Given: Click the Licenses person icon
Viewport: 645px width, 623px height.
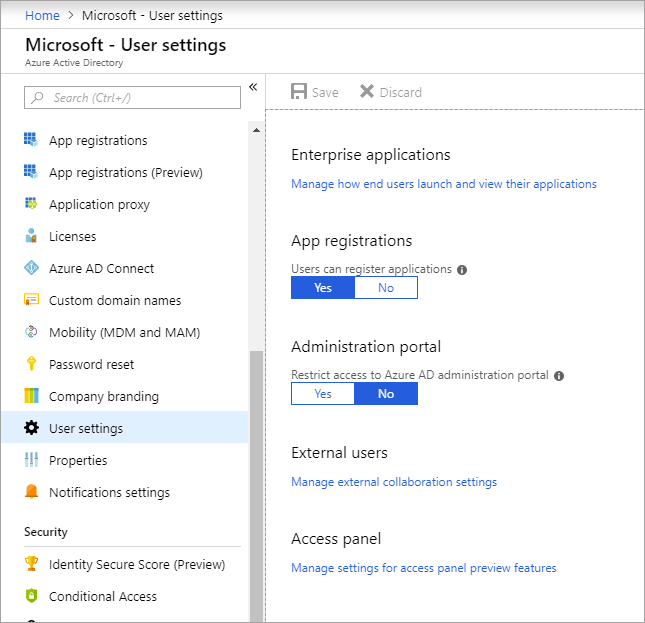Looking at the screenshot, I should tap(31, 236).
